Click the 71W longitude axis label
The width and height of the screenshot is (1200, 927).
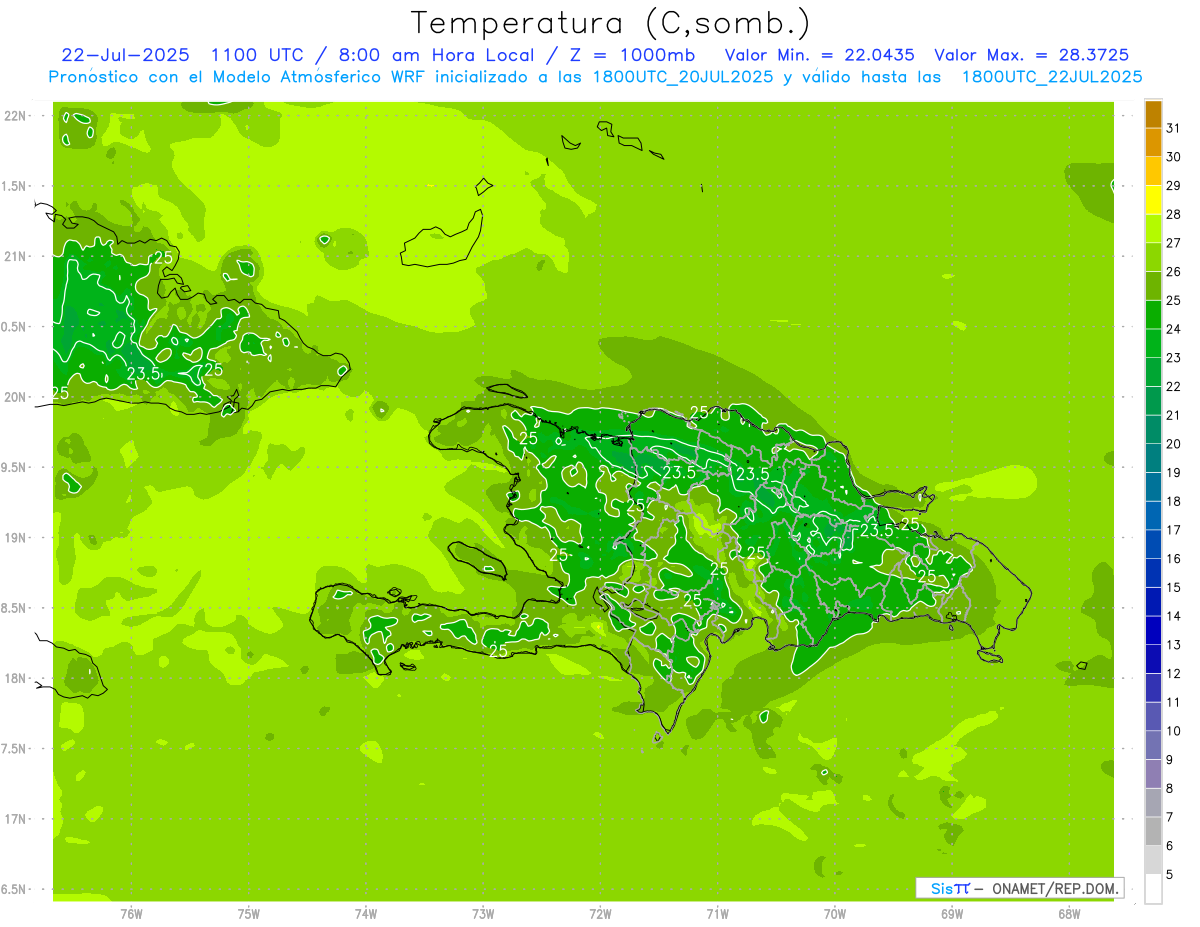[717, 913]
